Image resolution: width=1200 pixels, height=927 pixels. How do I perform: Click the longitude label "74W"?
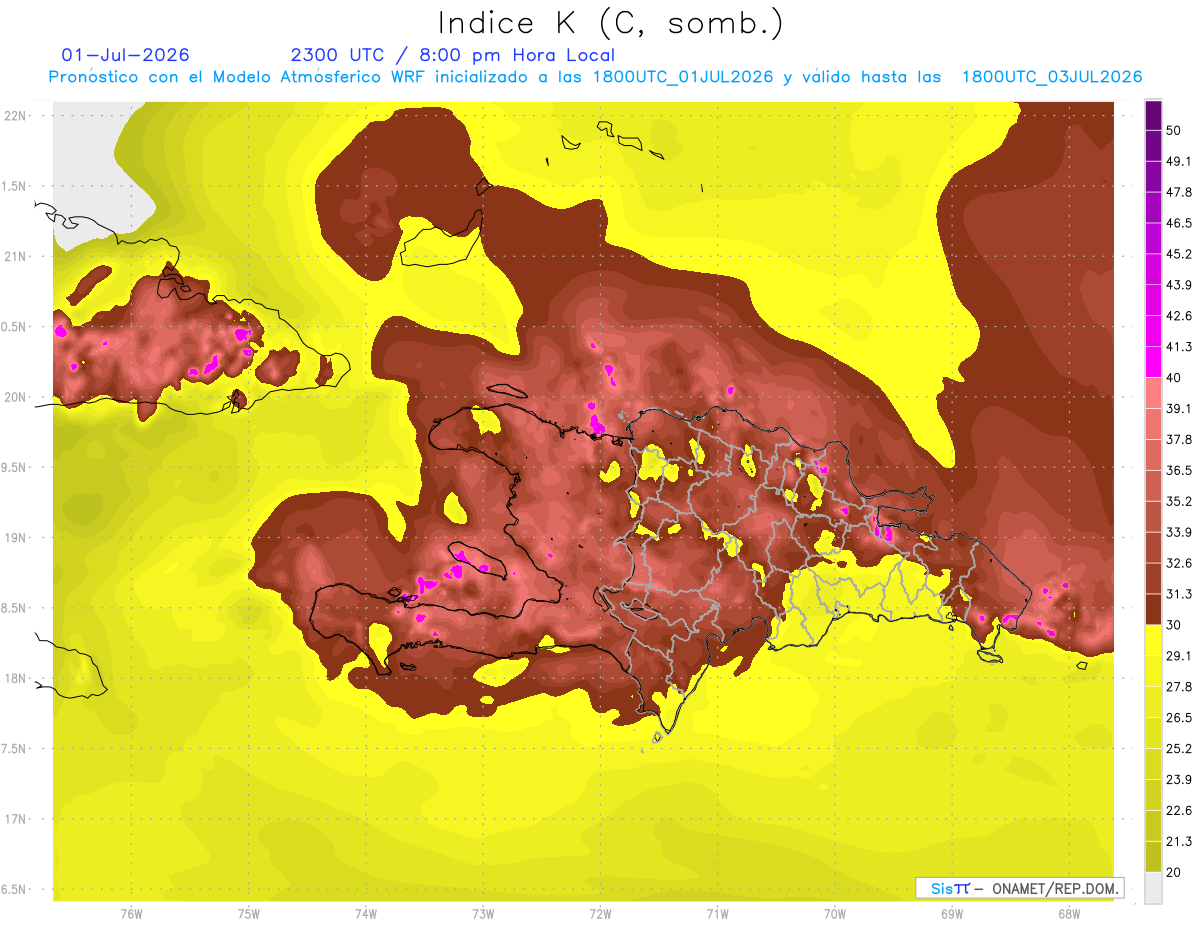click(365, 913)
